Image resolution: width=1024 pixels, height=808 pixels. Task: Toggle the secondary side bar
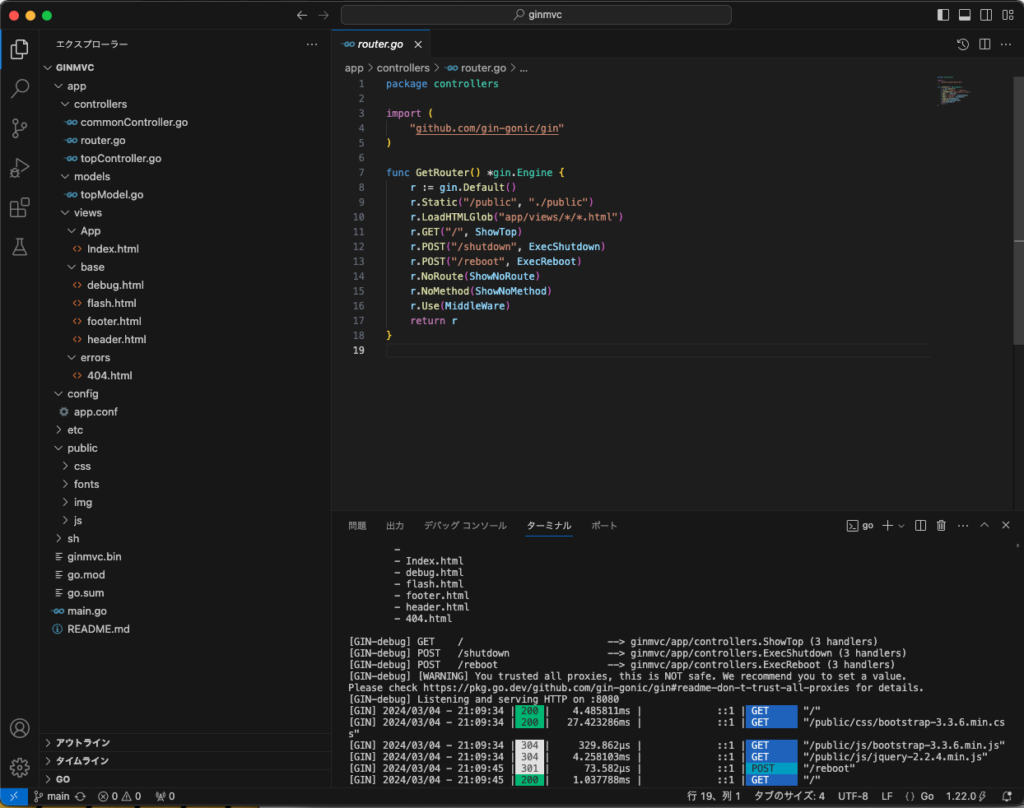[985, 14]
